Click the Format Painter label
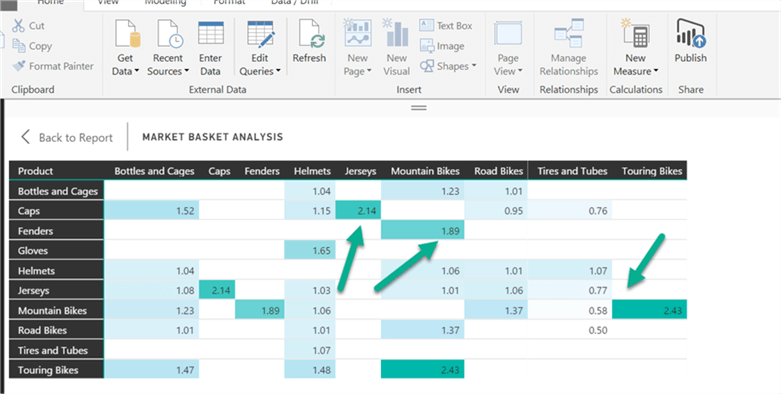781x394 pixels. pyautogui.click(x=61, y=66)
